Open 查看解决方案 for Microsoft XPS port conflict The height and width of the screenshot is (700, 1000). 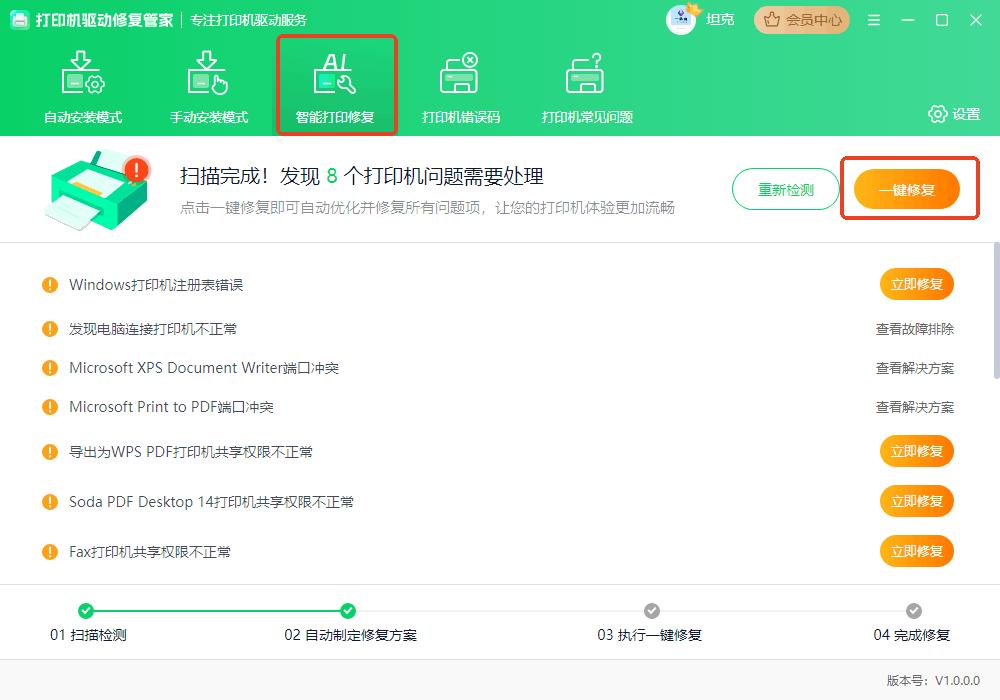915,368
